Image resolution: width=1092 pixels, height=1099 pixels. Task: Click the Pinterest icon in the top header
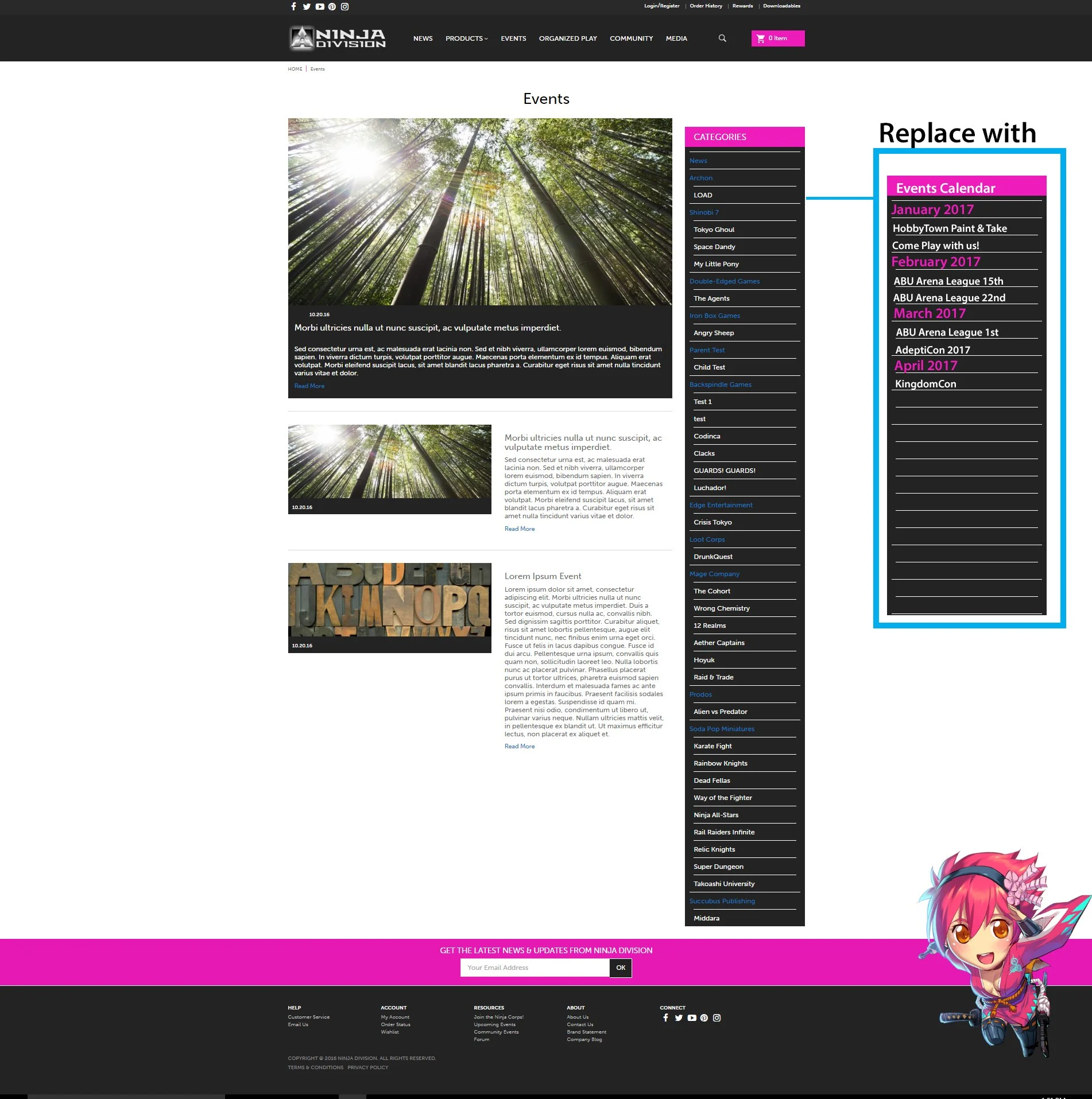click(332, 6)
